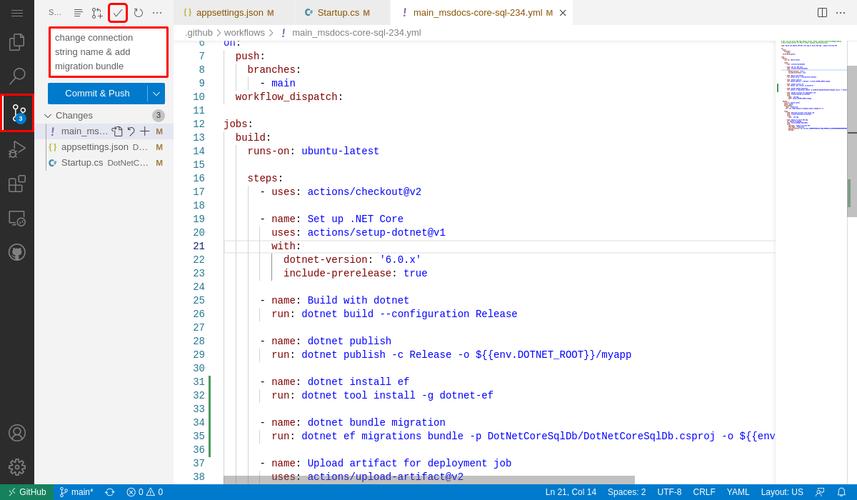Click 'actions/checkout@v2' in line 17
This screenshot has width=857, height=500.
click(x=364, y=192)
